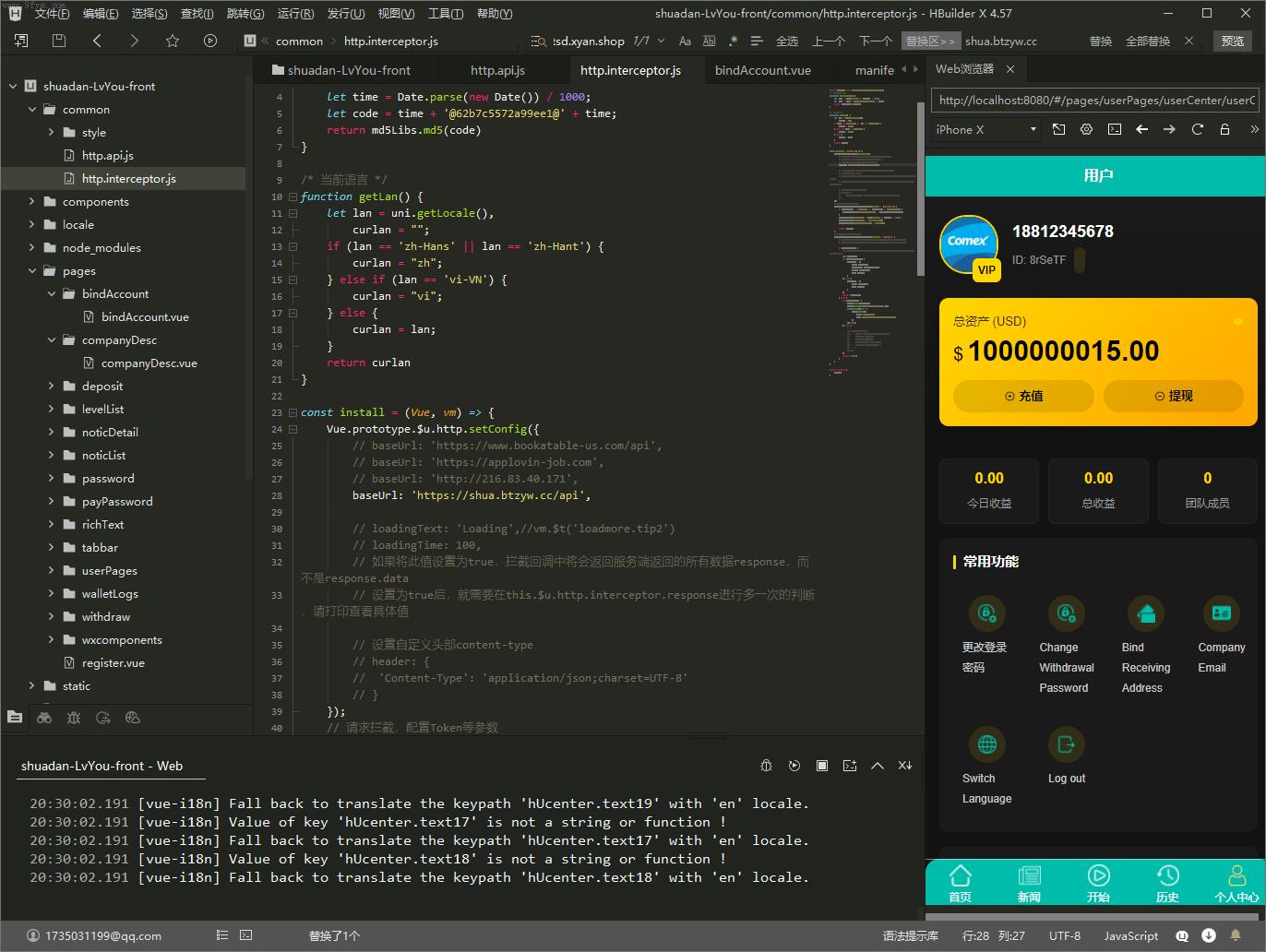Stop the running console with square icon
This screenshot has height=952, width=1266.
(x=821, y=766)
